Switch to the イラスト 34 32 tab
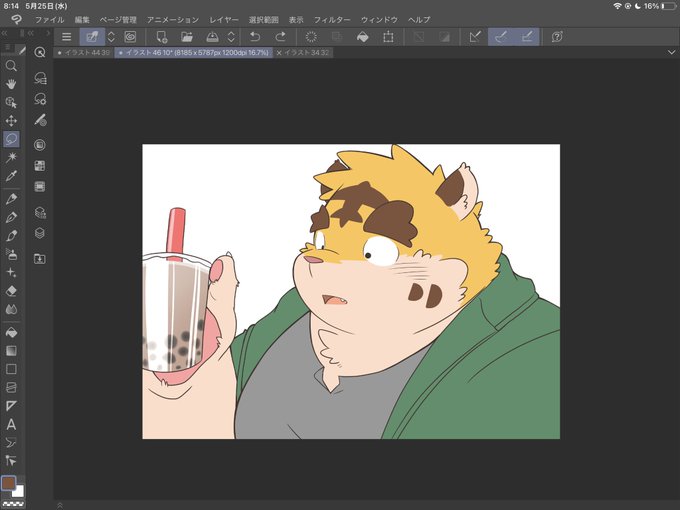Viewport: 680px width, 510px height. click(303, 52)
